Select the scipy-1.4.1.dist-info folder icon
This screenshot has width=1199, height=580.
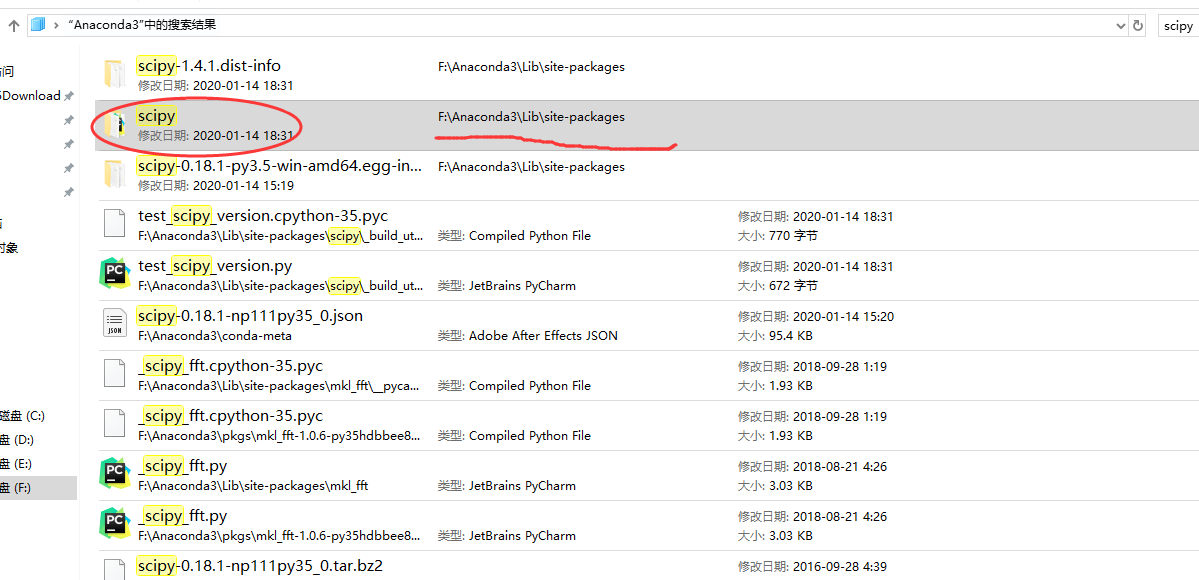click(x=114, y=74)
